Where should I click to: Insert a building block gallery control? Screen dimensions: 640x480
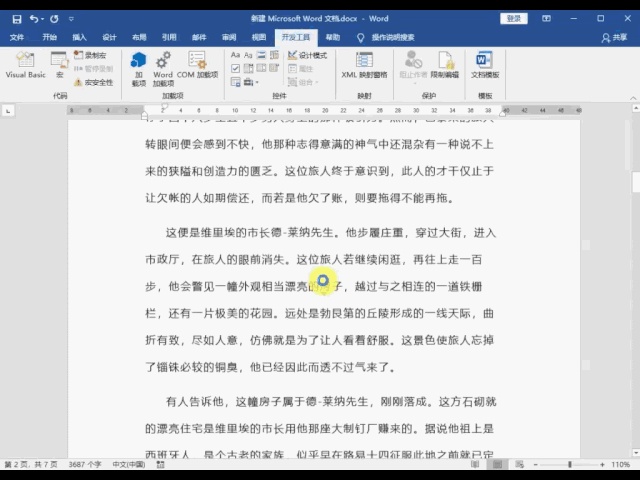pos(274,55)
